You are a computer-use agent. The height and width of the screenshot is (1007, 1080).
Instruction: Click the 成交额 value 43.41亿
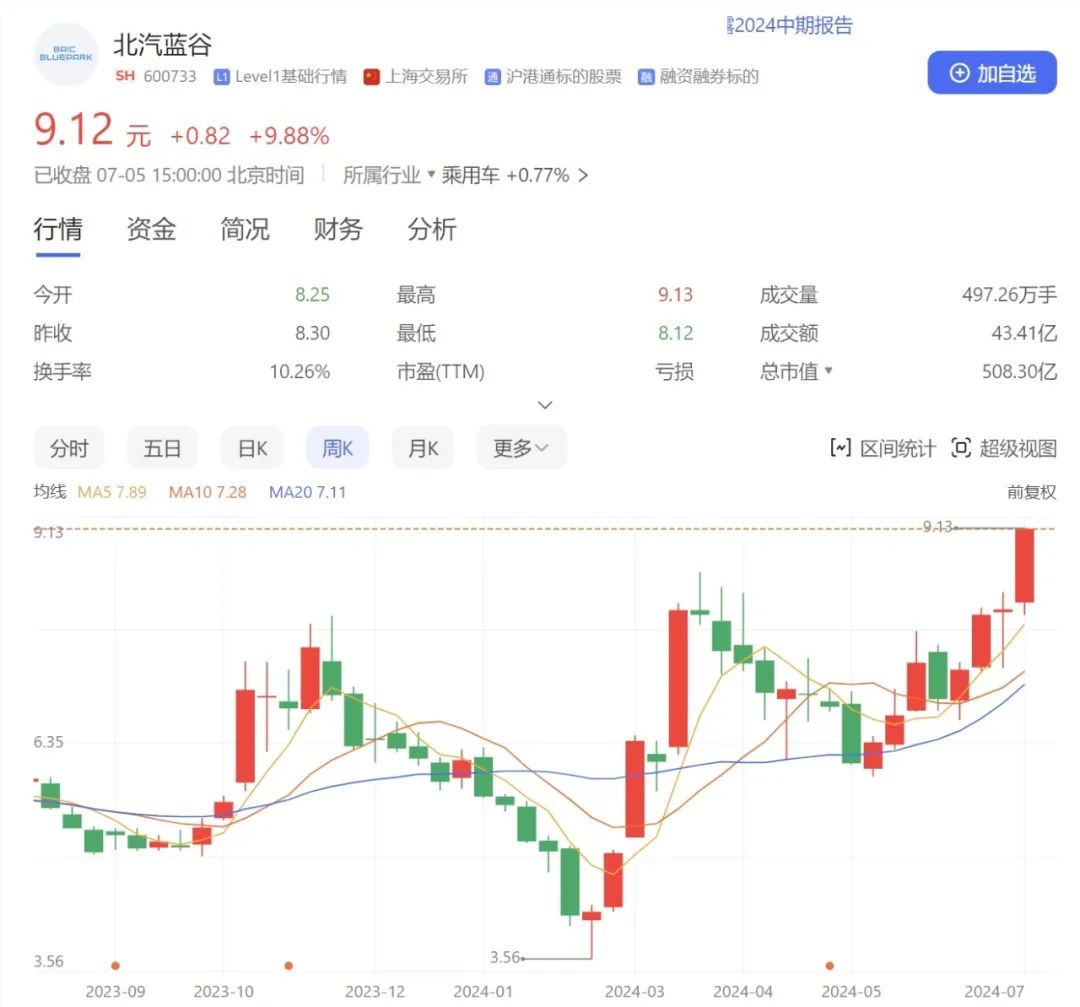(1024, 333)
